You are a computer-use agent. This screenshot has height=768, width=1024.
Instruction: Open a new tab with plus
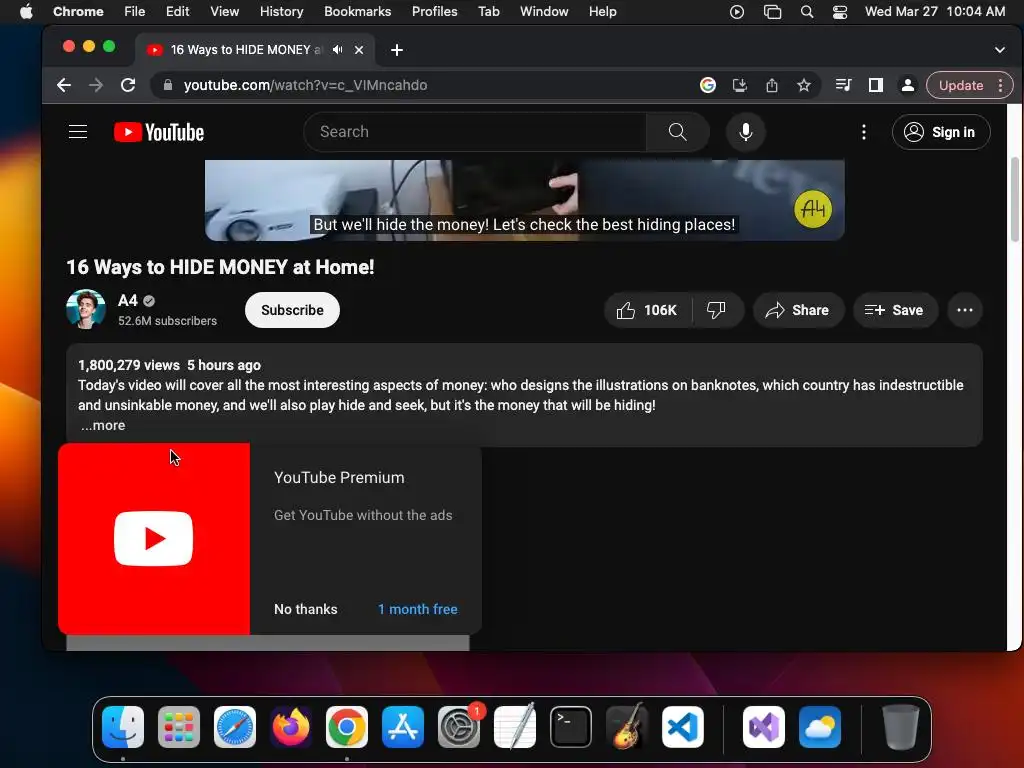coord(396,50)
